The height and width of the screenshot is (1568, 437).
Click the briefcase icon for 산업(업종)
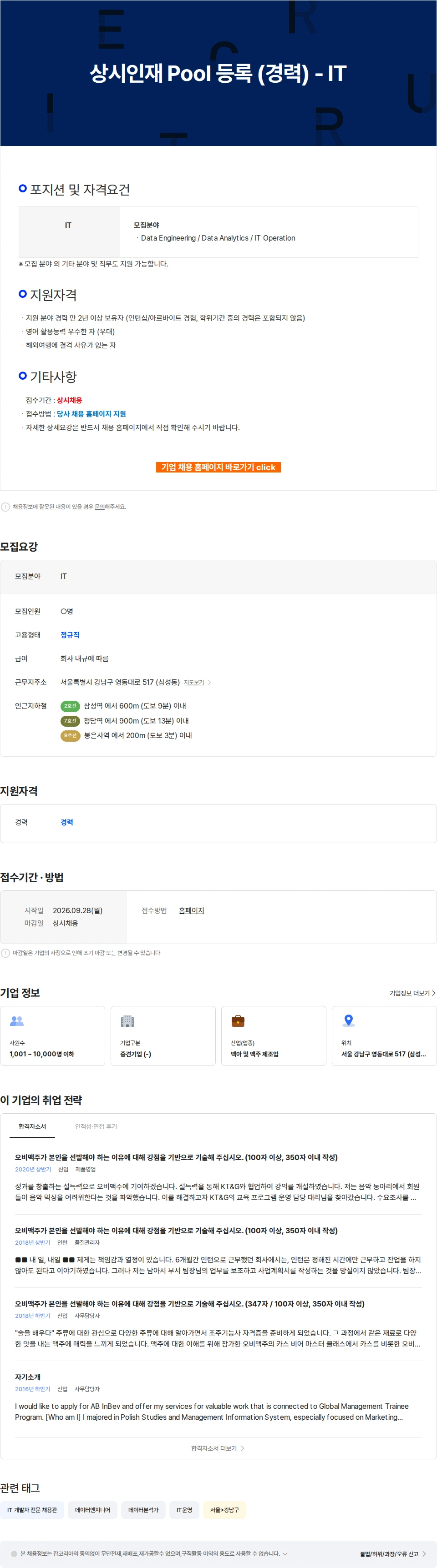click(238, 1021)
